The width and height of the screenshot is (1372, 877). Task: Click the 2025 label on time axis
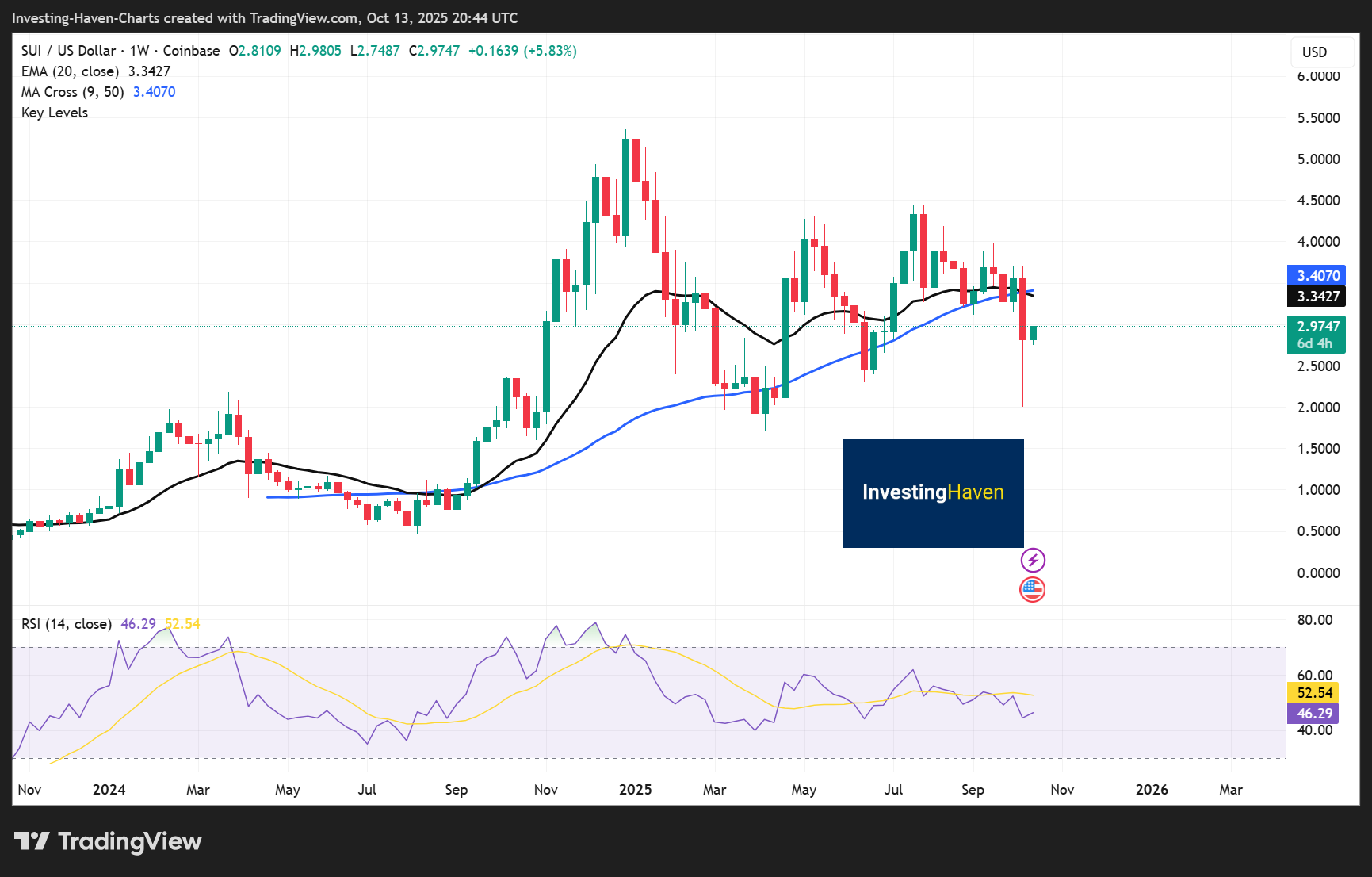click(x=635, y=790)
